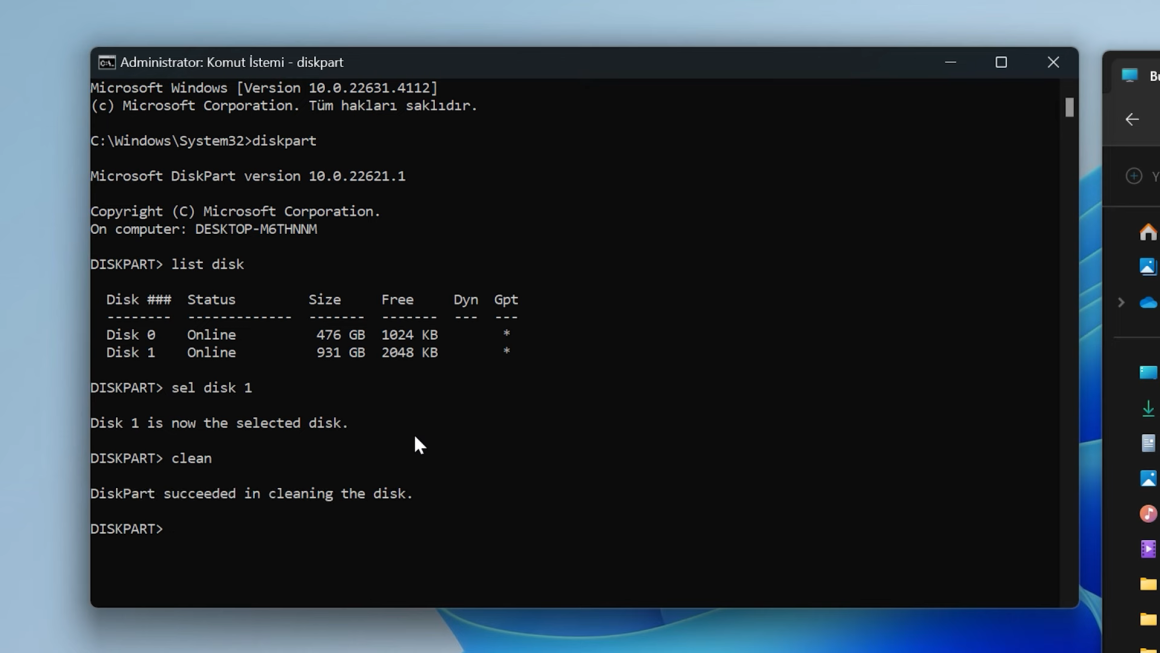Open the Music folder in Explorer sidebar

tap(1148, 514)
